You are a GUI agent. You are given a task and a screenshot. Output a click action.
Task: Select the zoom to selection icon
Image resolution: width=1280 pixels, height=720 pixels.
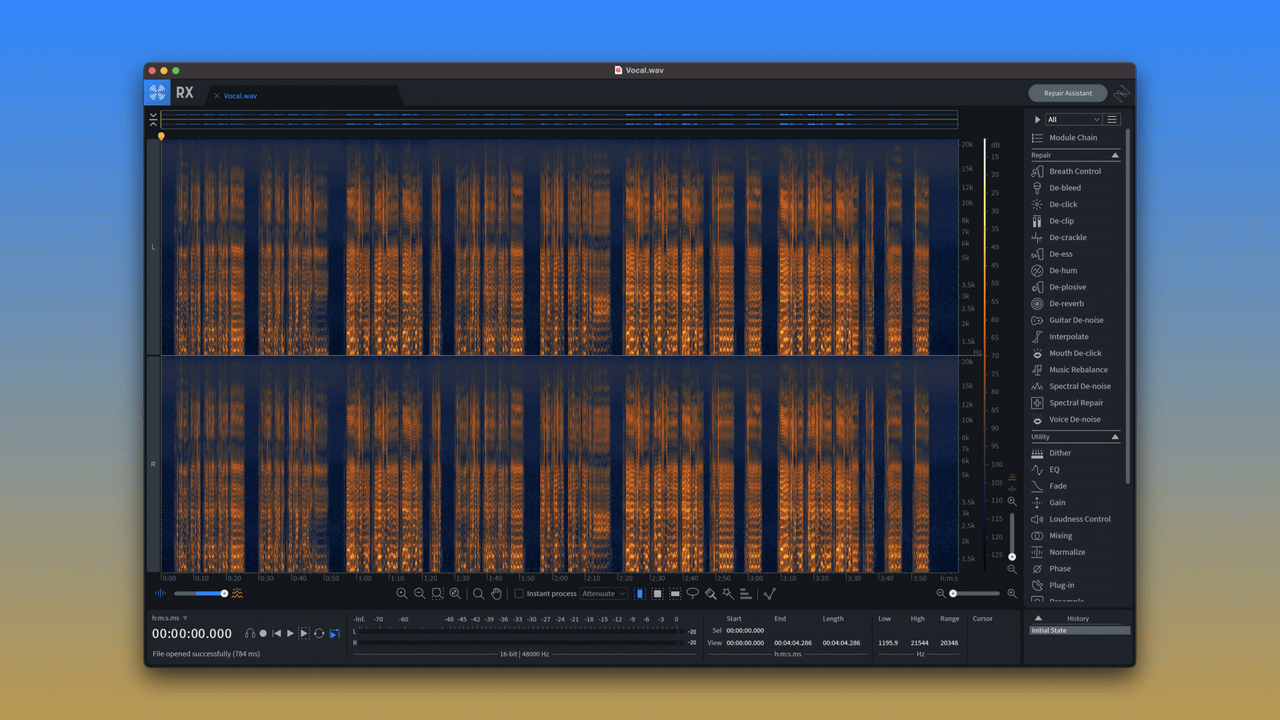[x=438, y=593]
